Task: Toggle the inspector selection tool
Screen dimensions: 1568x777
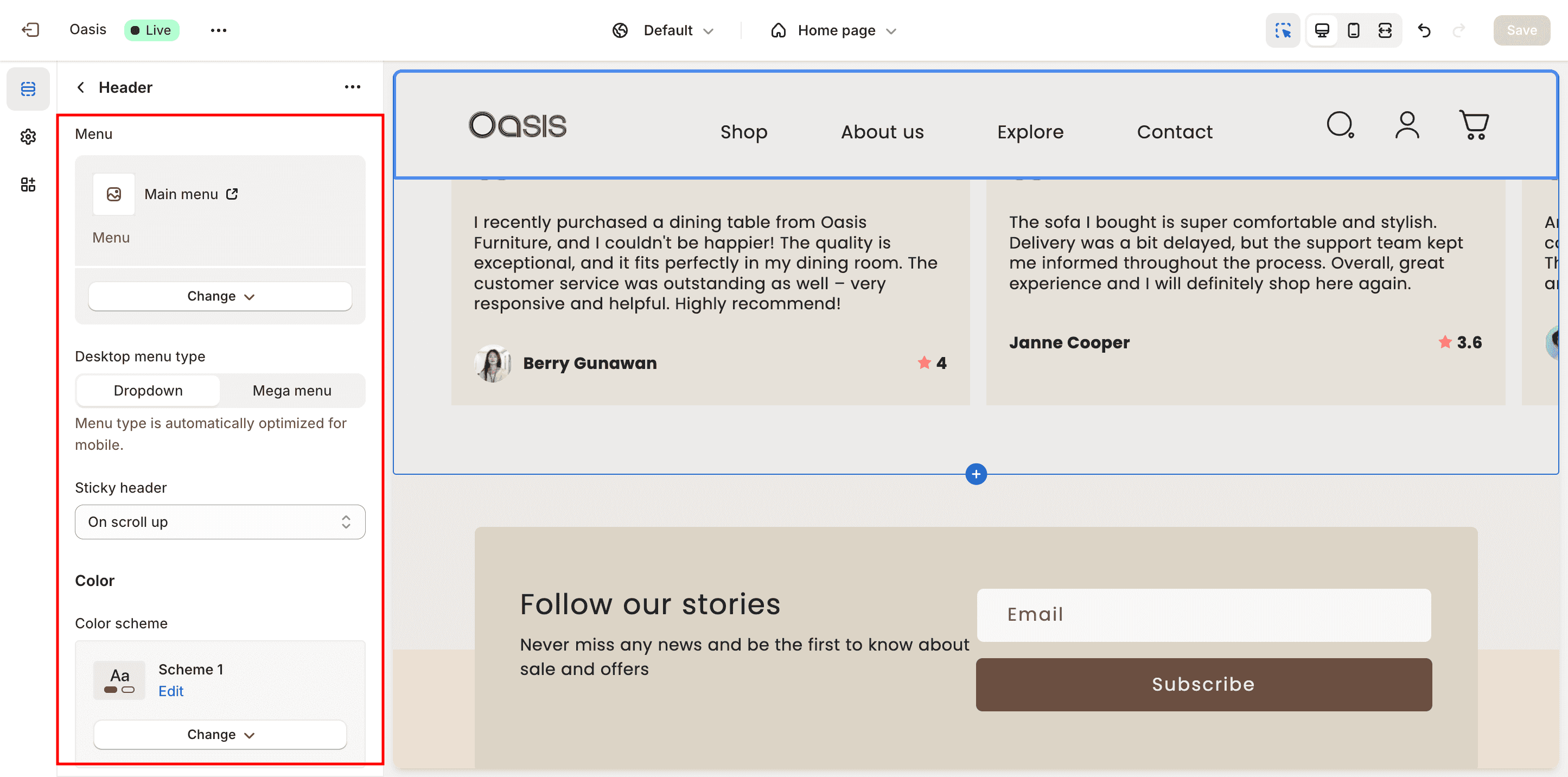Action: (1283, 30)
